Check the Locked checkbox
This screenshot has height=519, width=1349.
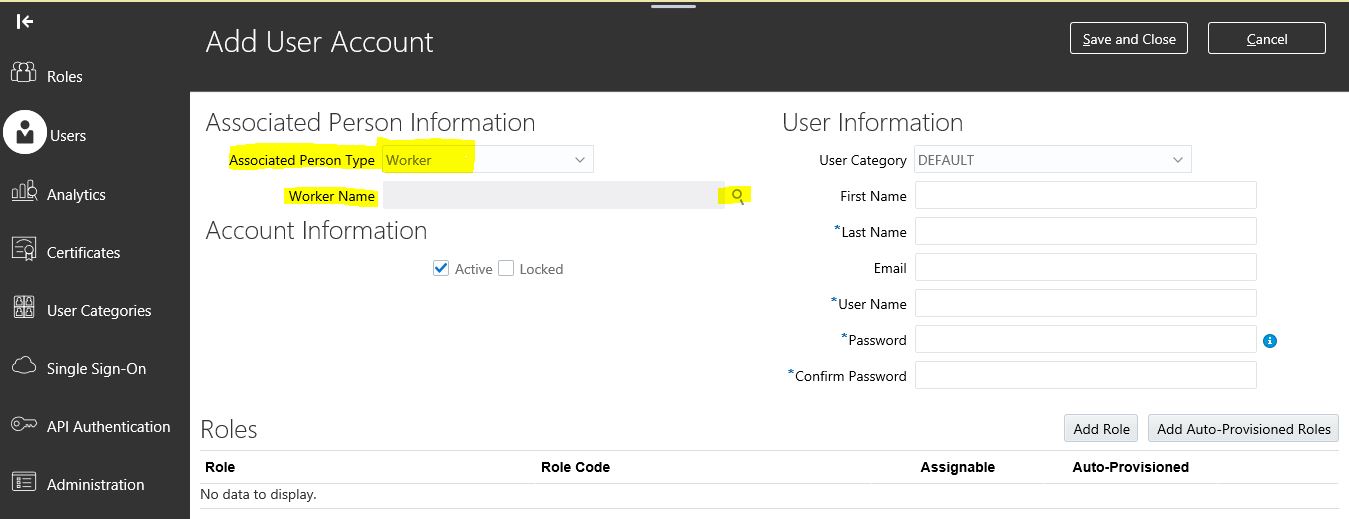tap(506, 268)
